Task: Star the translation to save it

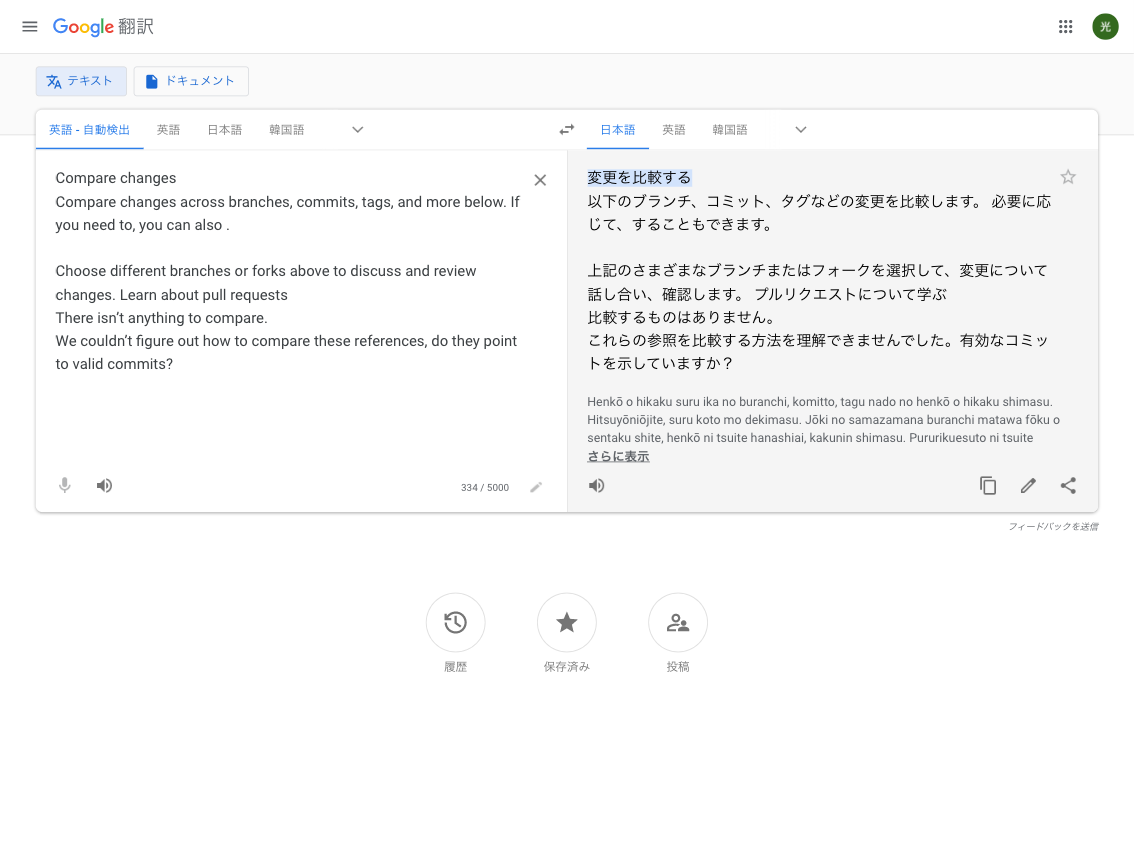Action: coord(1068,176)
